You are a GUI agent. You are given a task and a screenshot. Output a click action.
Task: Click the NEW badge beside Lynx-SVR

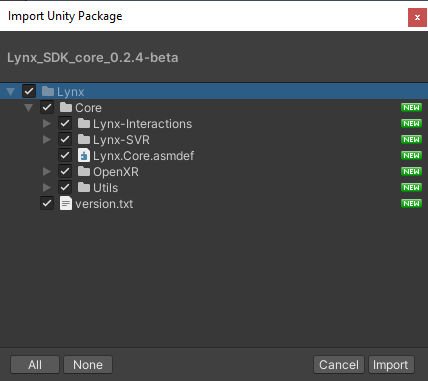[x=412, y=139]
